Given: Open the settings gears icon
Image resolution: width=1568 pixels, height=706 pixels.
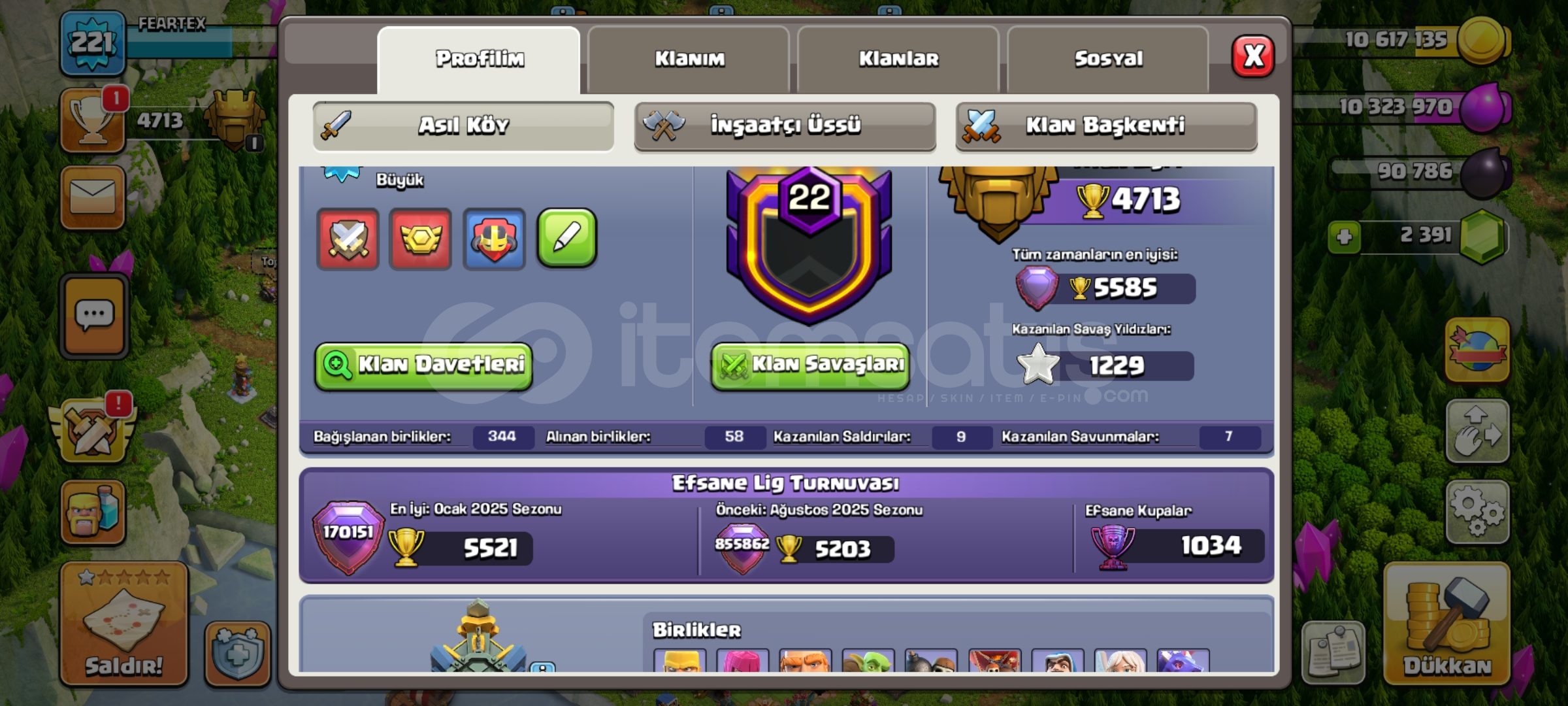Looking at the screenshot, I should [x=1477, y=513].
